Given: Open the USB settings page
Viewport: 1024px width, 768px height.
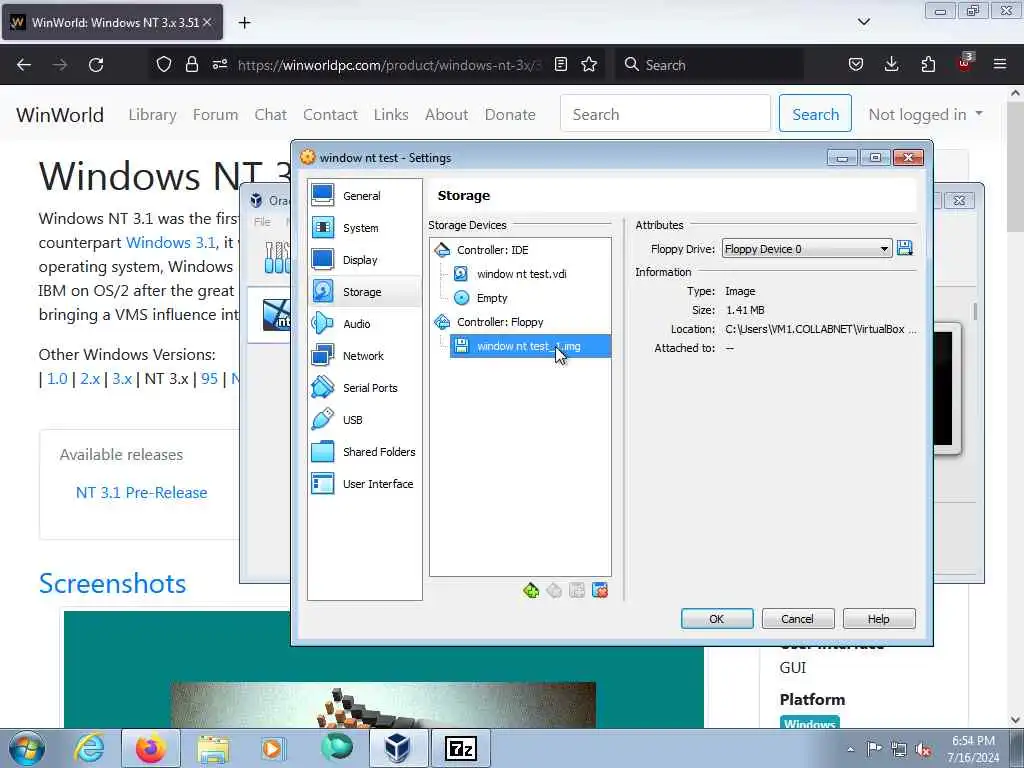Looking at the screenshot, I should point(364,419).
